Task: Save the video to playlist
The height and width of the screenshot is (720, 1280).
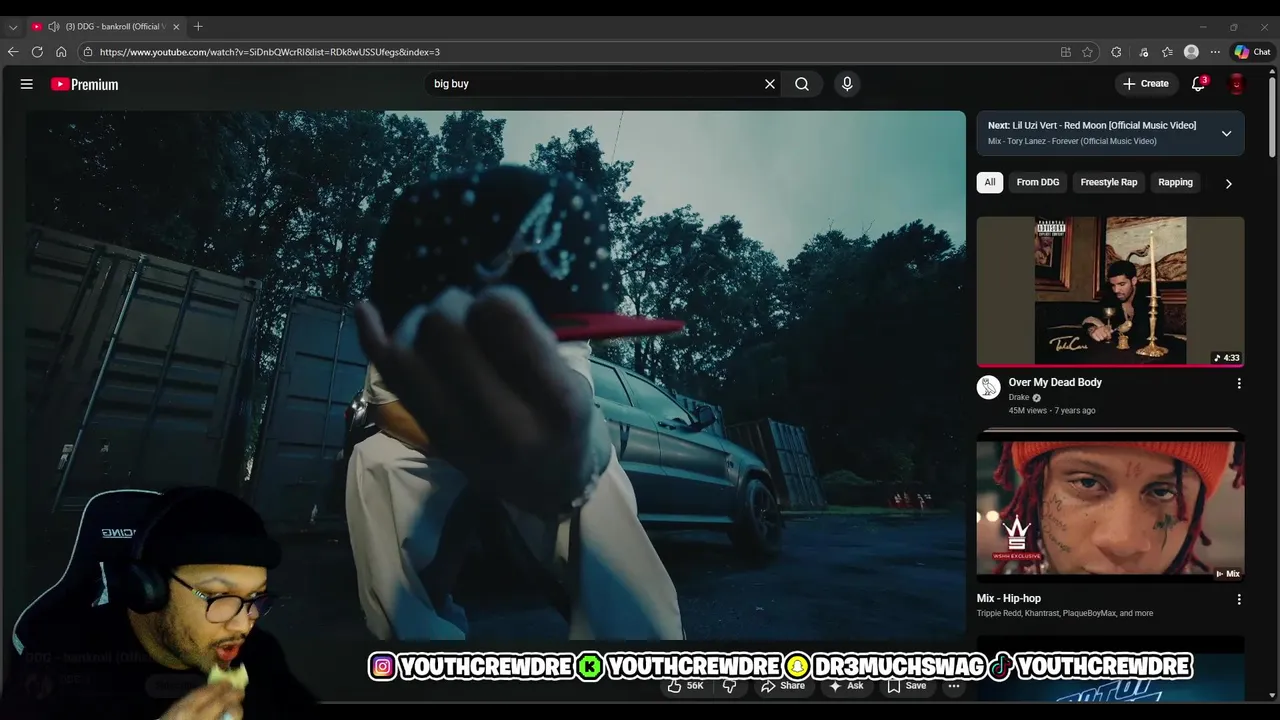Action: [907, 686]
